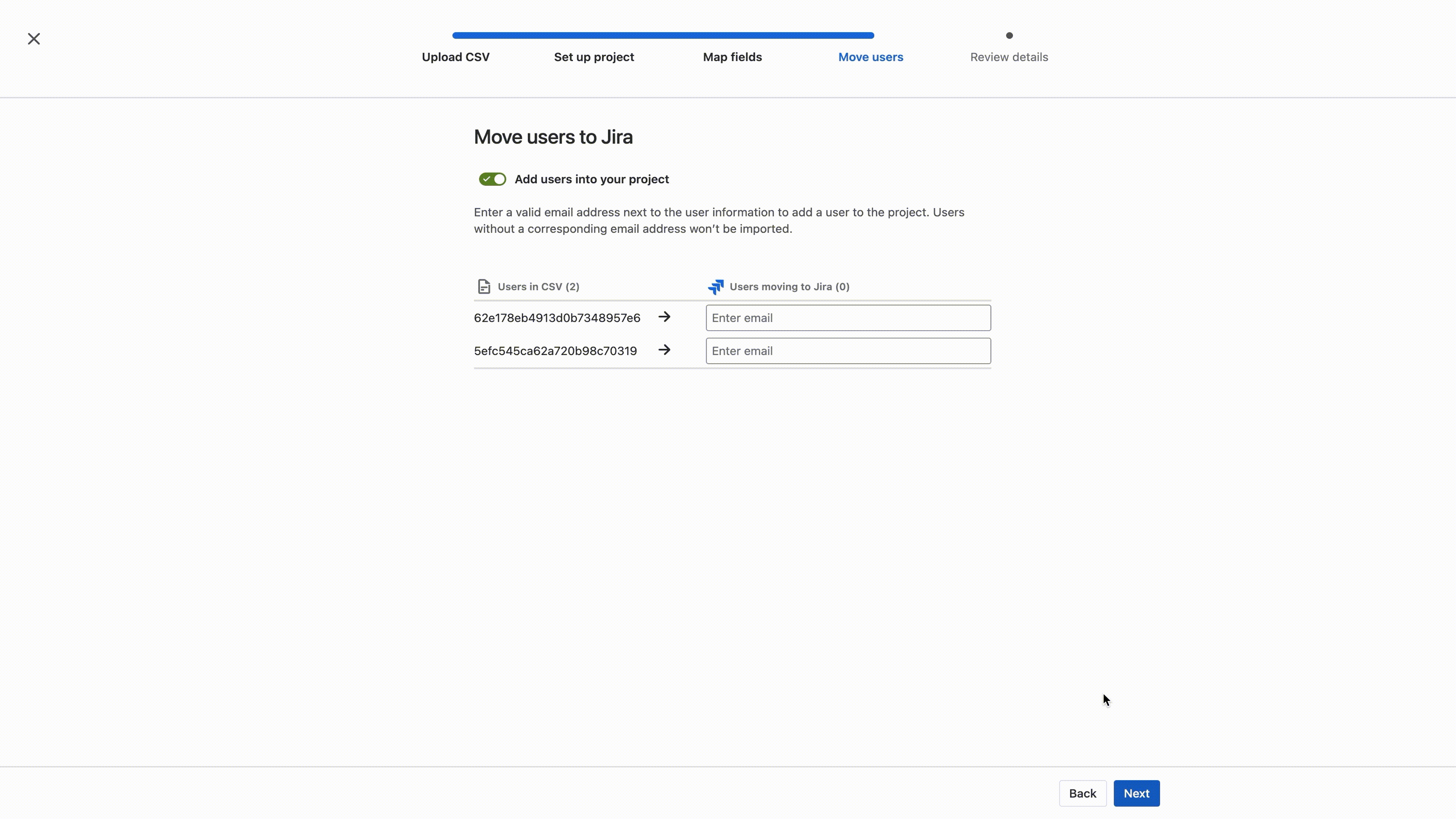
Task: Click the blue wizard progress bar
Action: coord(663,35)
